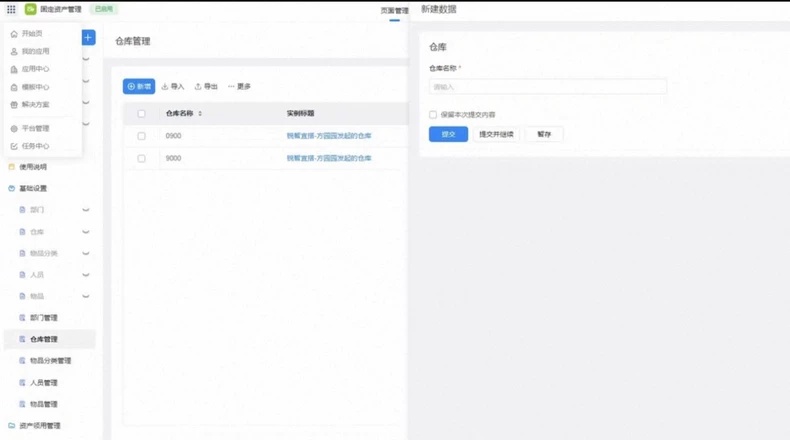Click the 导出 export toolbar icon

(198, 86)
